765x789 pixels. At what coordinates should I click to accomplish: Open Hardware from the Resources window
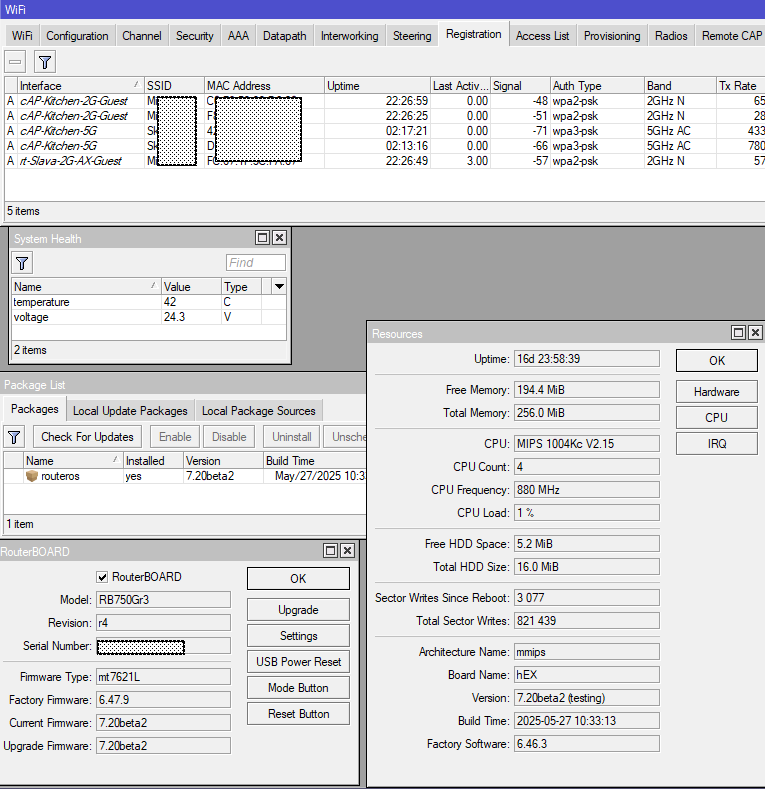(716, 392)
